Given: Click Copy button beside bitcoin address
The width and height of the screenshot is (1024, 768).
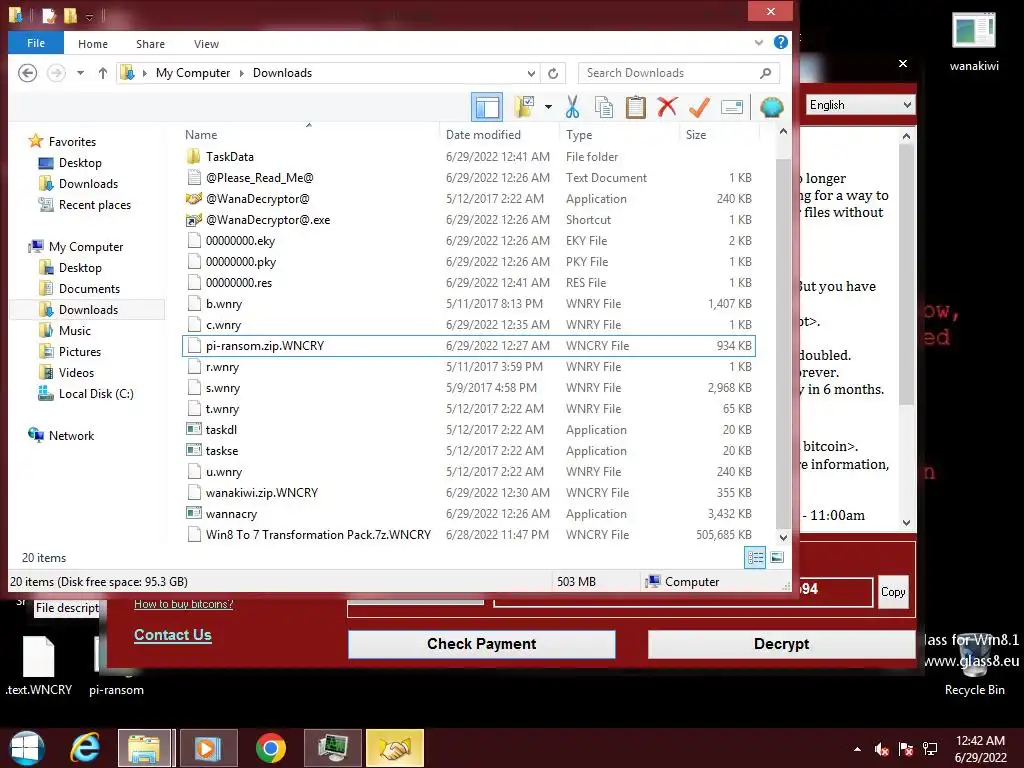Looking at the screenshot, I should pyautogui.click(x=893, y=592).
